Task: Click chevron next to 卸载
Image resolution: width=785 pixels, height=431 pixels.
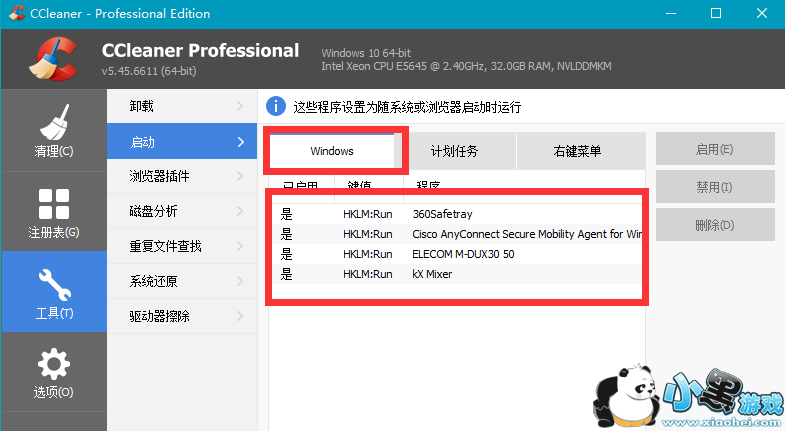Action: (x=240, y=106)
